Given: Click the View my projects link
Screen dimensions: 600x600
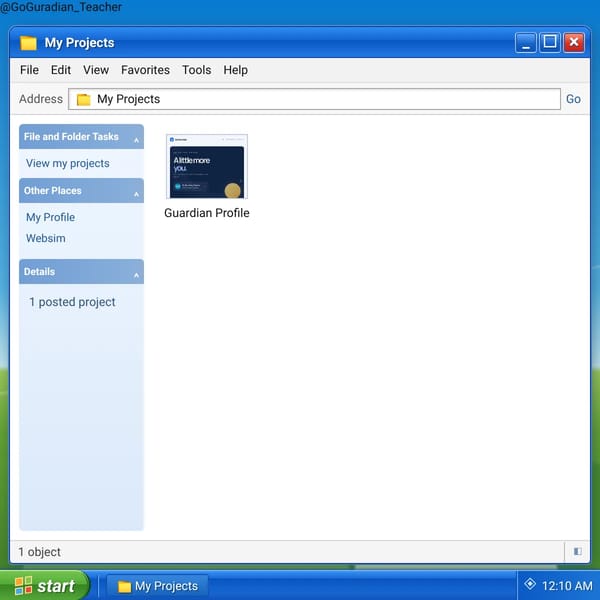Looking at the screenshot, I should click(67, 163).
